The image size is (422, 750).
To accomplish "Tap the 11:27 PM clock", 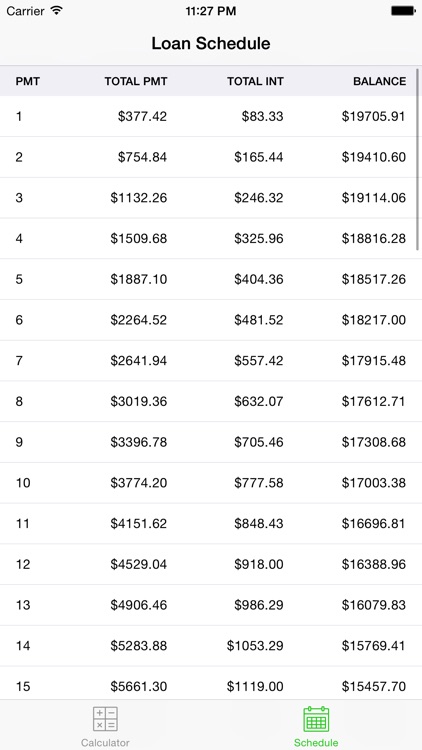I will point(211,11).
